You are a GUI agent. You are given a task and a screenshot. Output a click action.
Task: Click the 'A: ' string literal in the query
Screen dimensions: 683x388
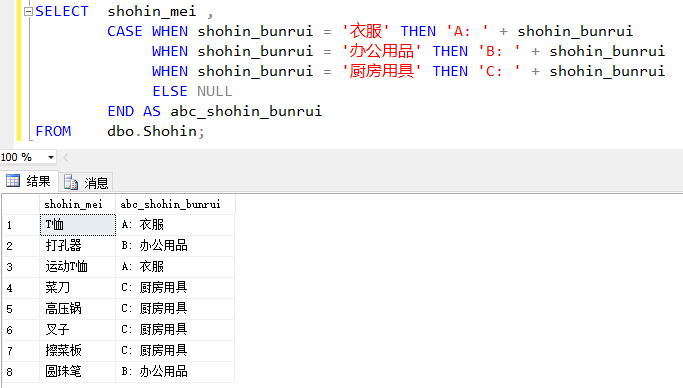click(467, 31)
